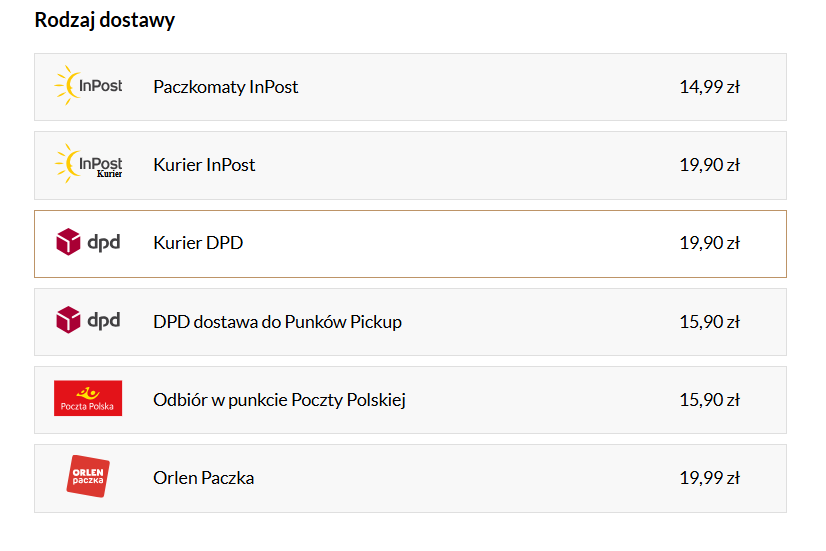Click the InPost Paczkomaty logo
Viewport: 826px width, 551px height.
[x=88, y=85]
